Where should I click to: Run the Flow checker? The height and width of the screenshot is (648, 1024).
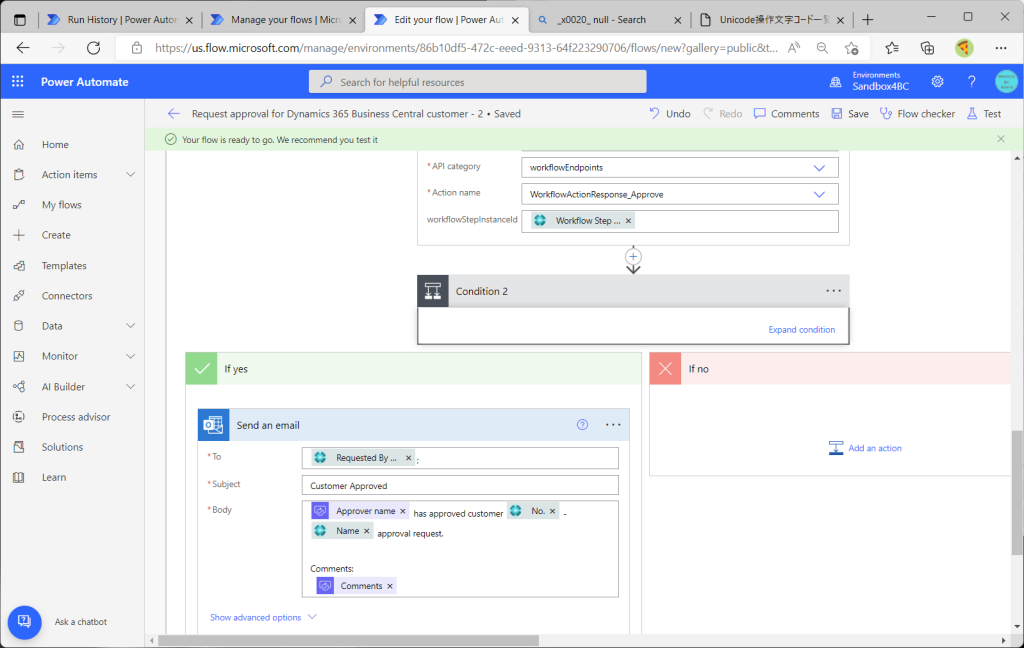(917, 114)
